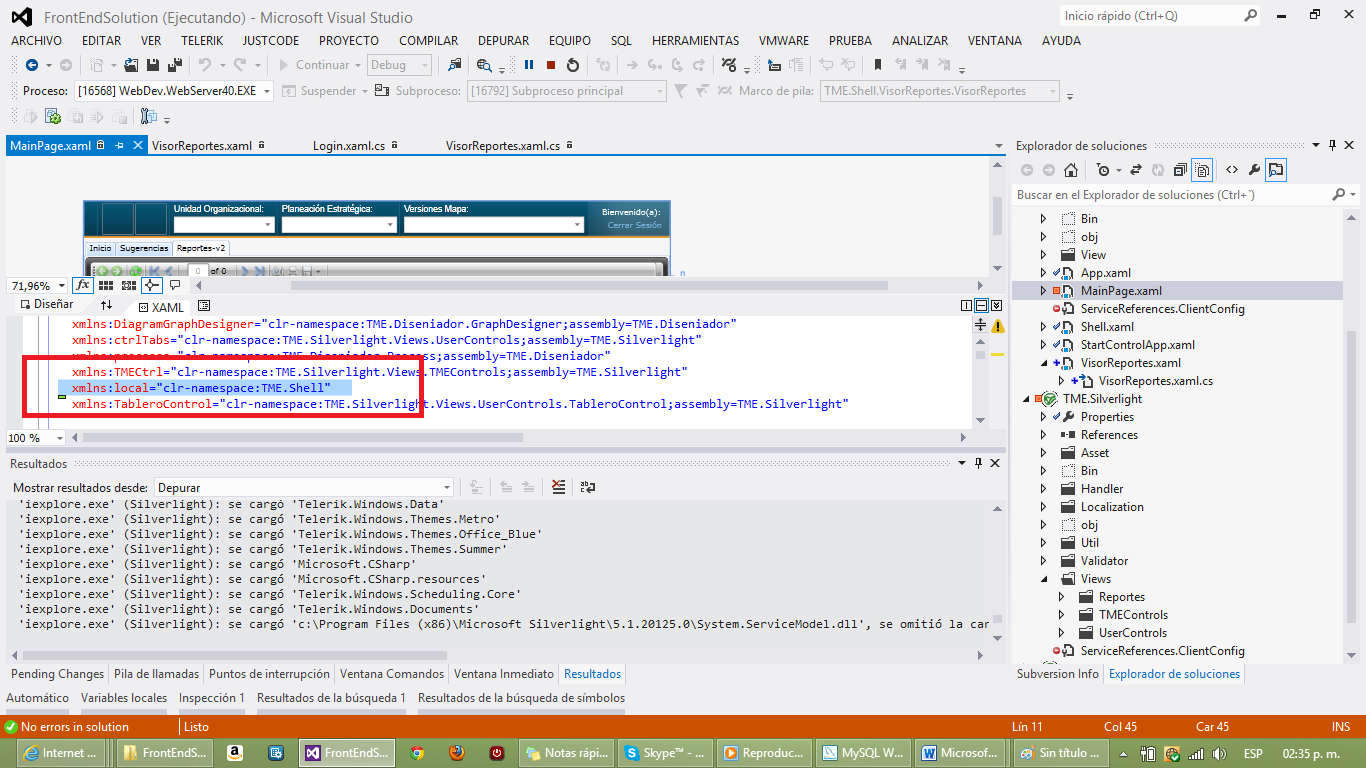Click the Home icon in Solution Explorer
1366x768 pixels.
point(1071,170)
